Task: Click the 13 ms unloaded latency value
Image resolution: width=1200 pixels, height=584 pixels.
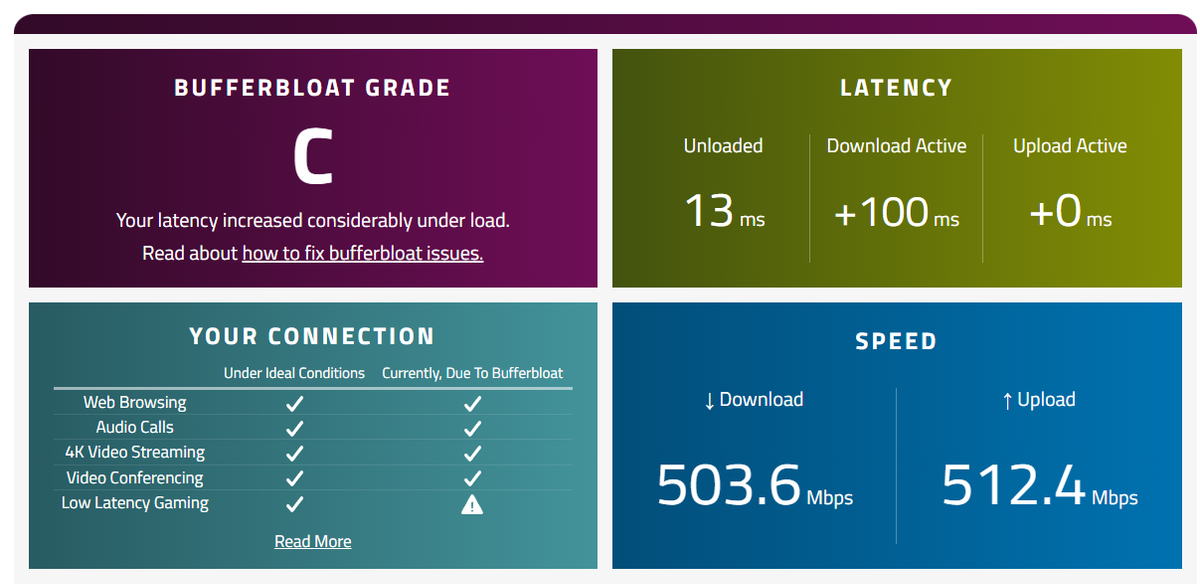Action: (724, 212)
